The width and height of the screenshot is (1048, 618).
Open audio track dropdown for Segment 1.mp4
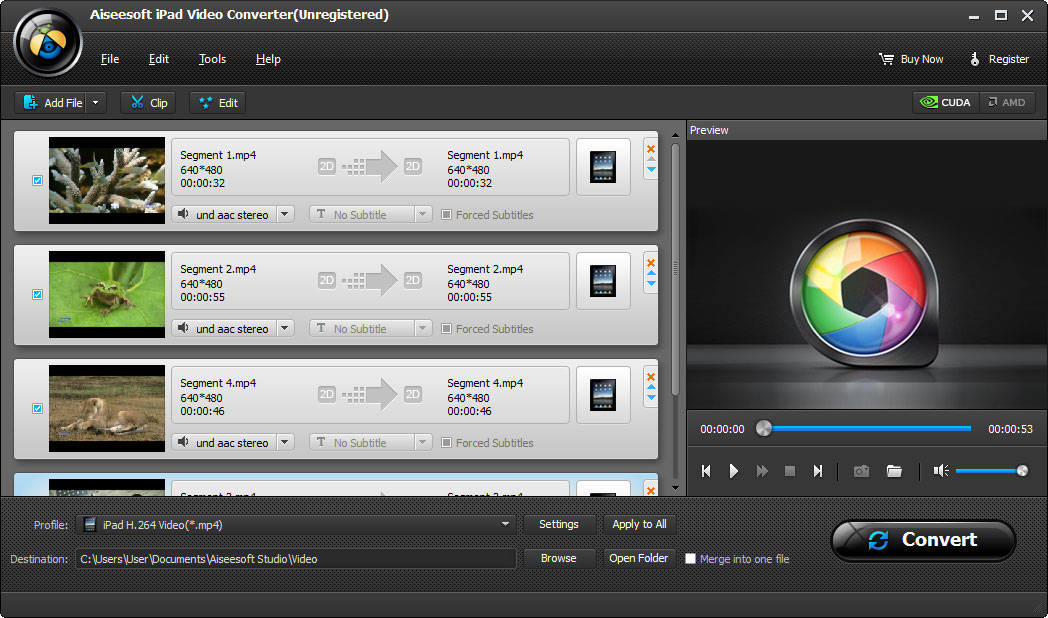click(x=285, y=214)
